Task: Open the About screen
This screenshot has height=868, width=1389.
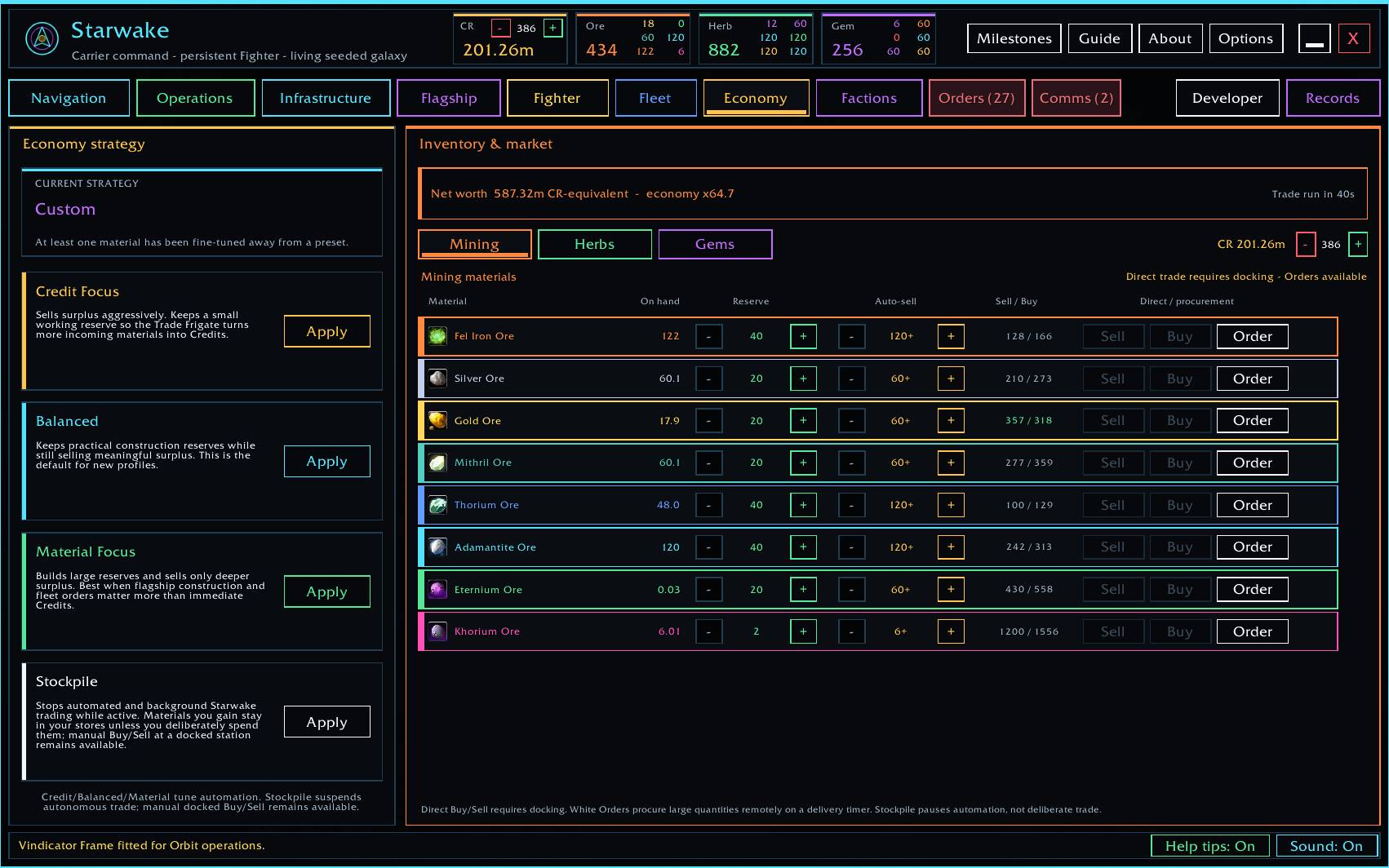Action: [1170, 38]
